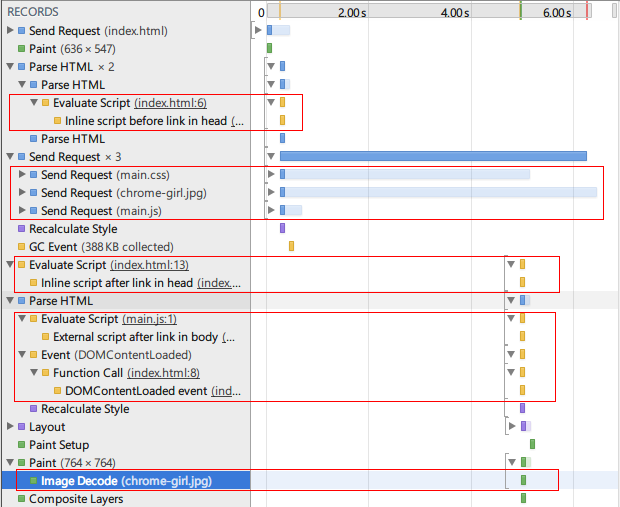Collapse the Paint (764 × 764) record
620x507 pixels.
pyautogui.click(x=10, y=463)
